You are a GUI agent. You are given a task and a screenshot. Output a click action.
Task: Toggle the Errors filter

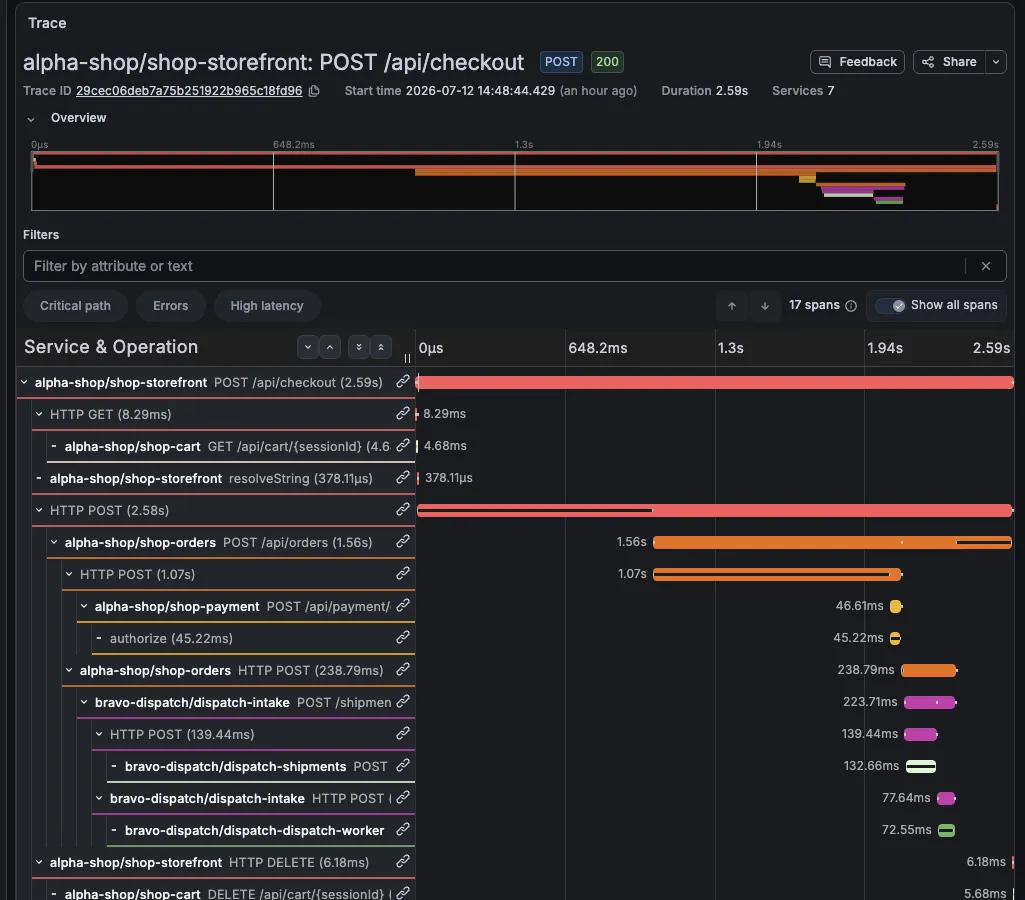click(171, 306)
